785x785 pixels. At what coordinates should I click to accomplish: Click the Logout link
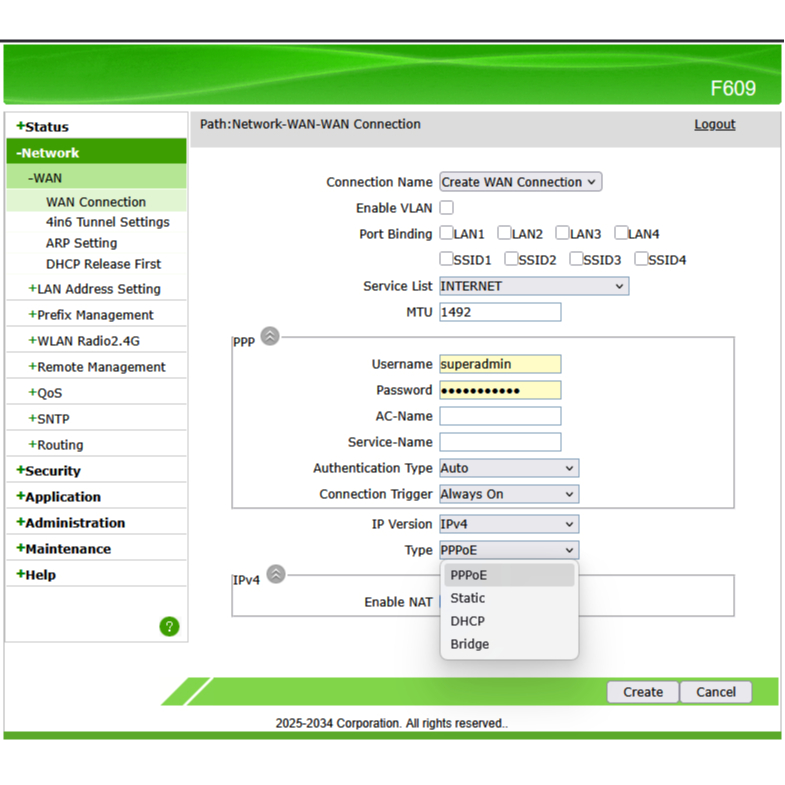pos(714,125)
